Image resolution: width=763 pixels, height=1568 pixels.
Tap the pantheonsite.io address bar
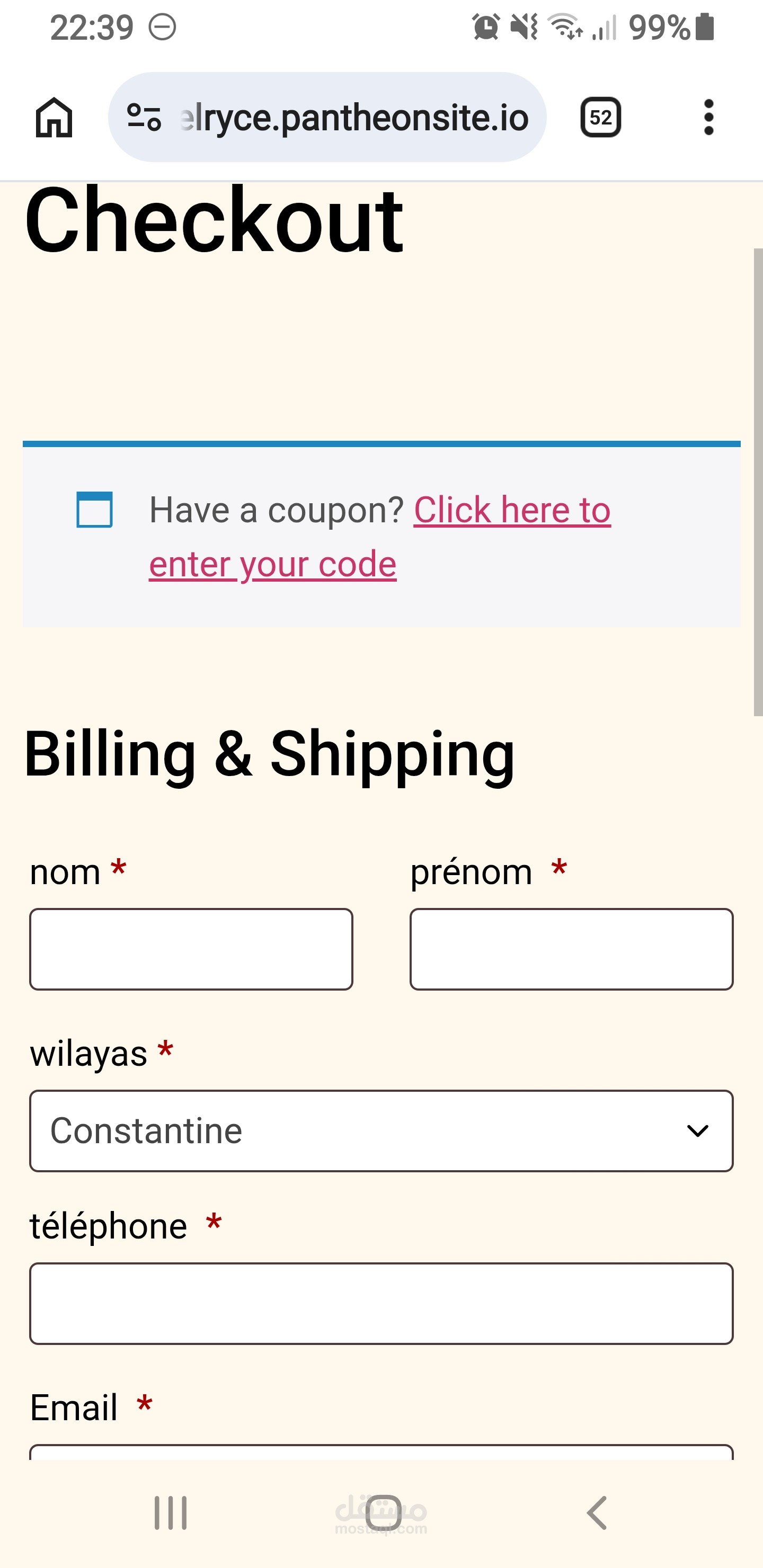[353, 117]
